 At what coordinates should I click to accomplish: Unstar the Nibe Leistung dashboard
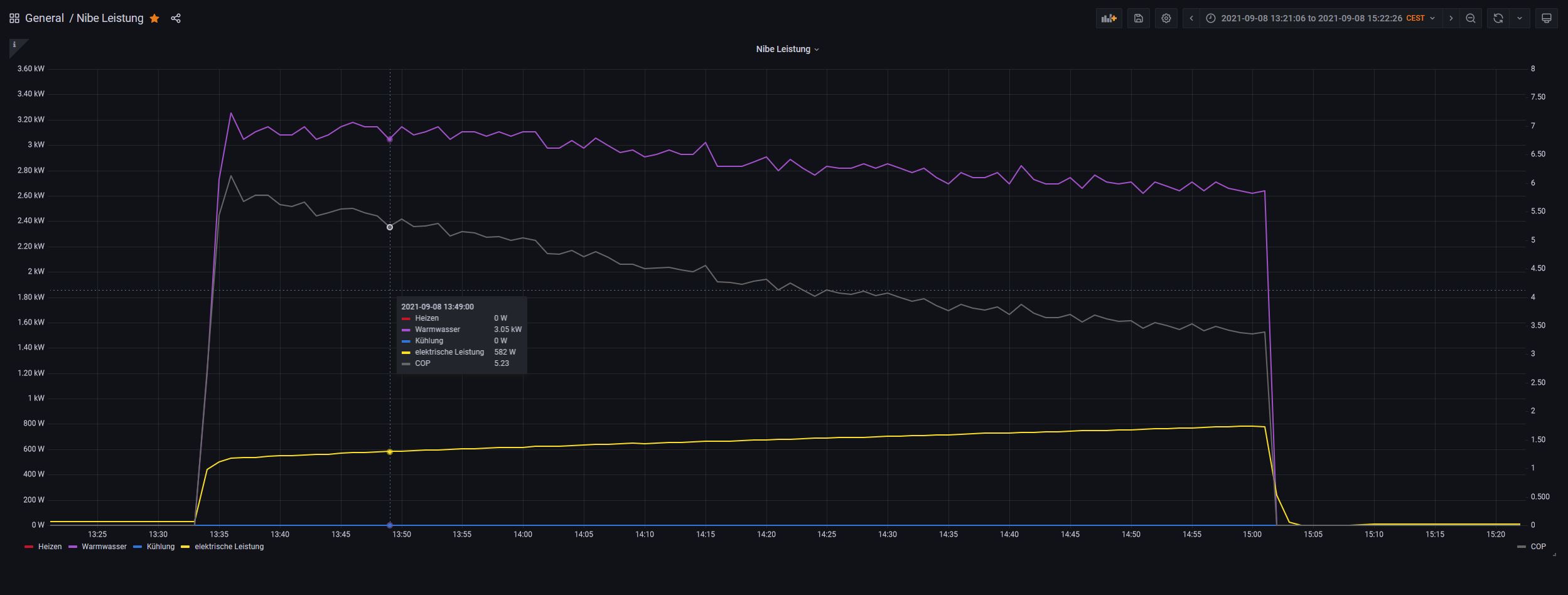154,18
